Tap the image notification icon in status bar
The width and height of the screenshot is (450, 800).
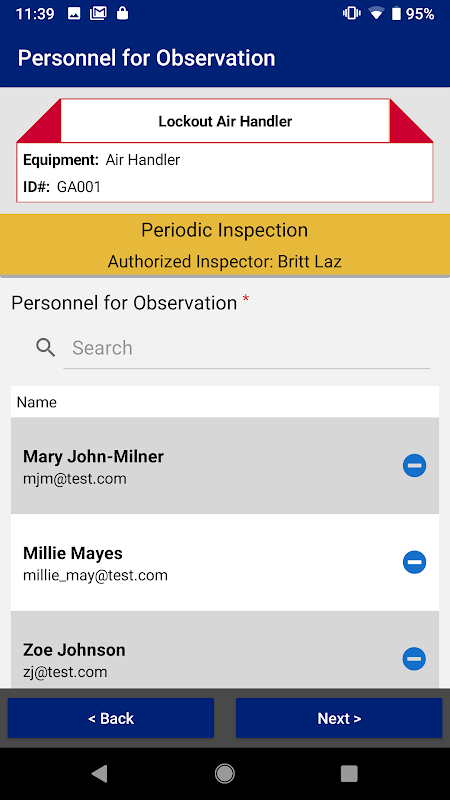[x=74, y=14]
